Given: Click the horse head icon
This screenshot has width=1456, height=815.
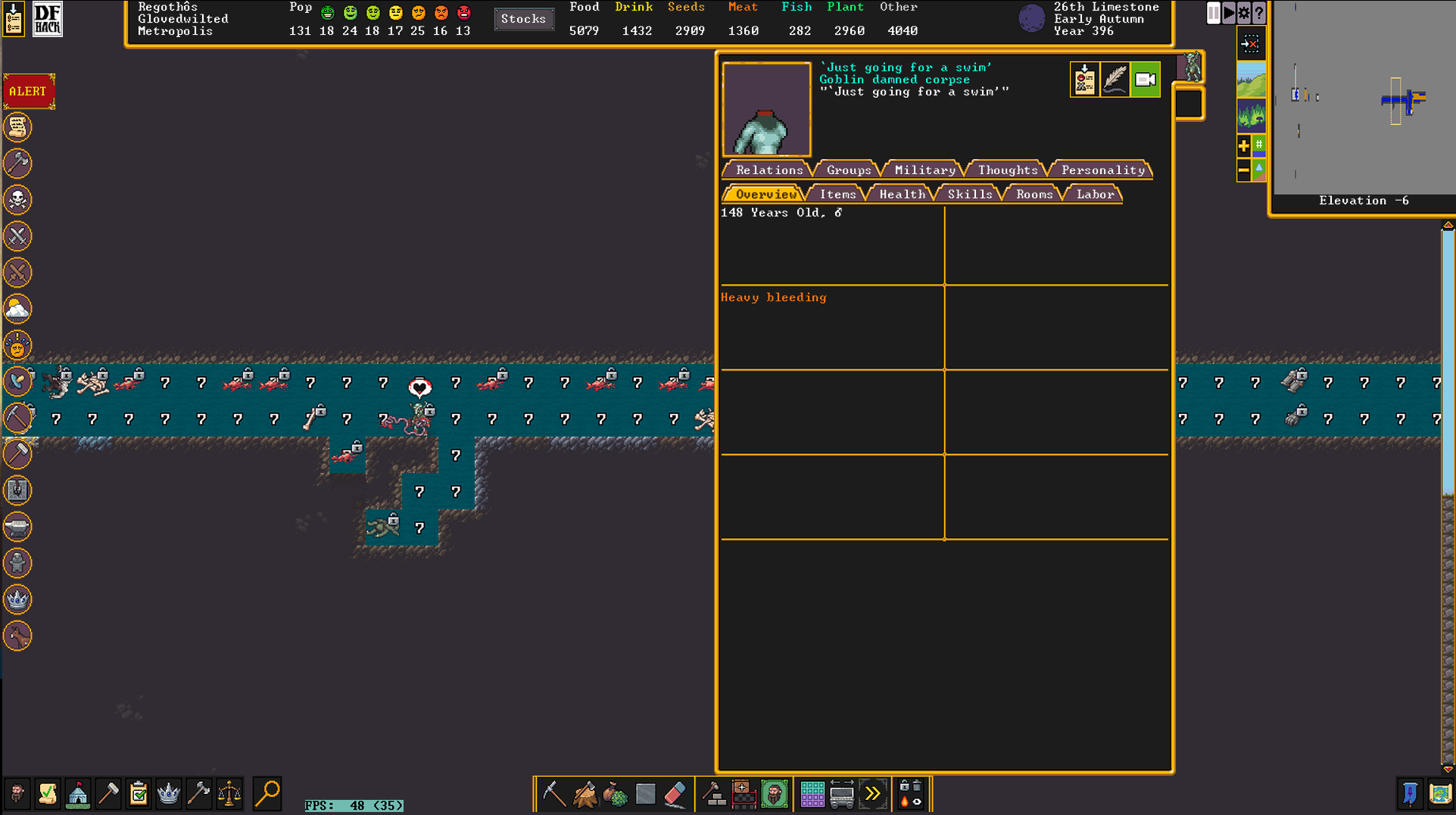Looking at the screenshot, I should 17,636.
